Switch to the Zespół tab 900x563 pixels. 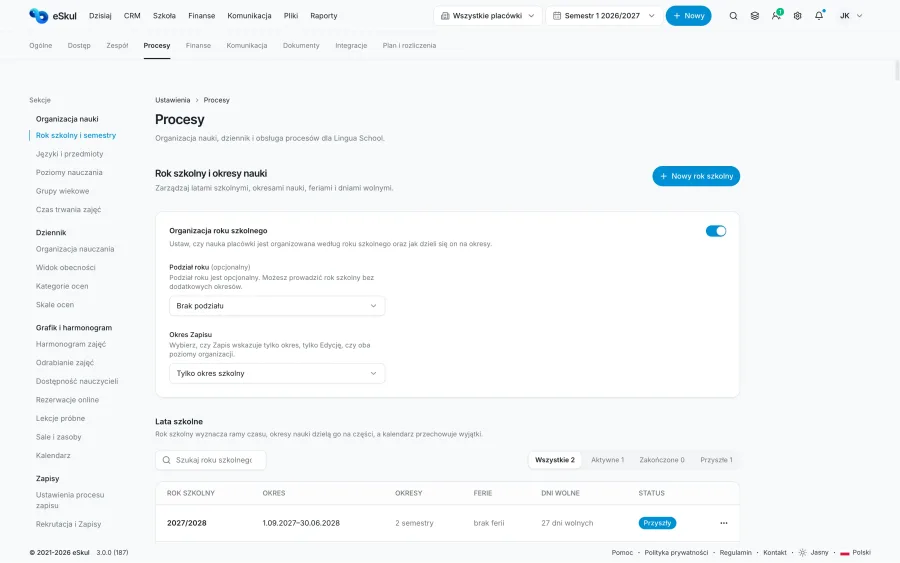pyautogui.click(x=117, y=45)
